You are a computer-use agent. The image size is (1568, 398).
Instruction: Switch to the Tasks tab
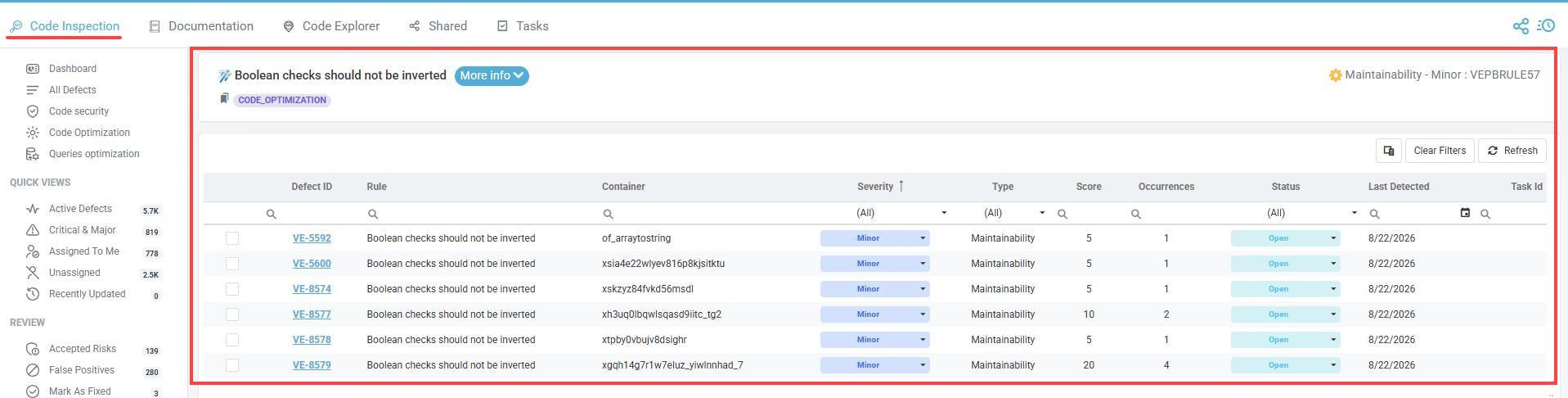coord(523,26)
